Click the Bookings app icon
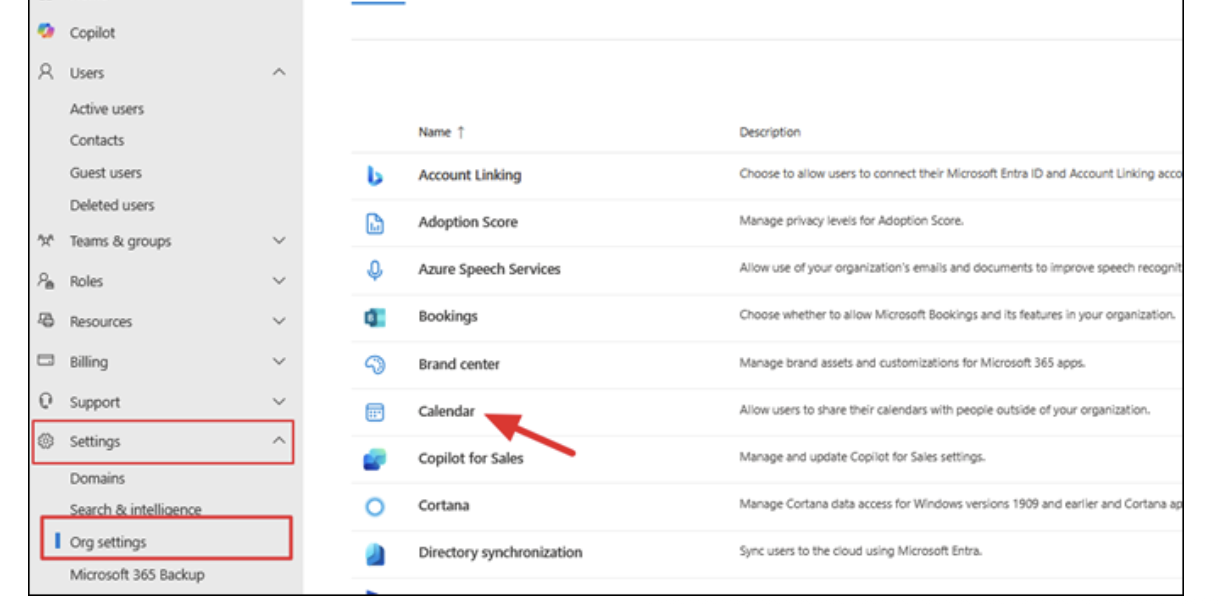This screenshot has height=604, width=1218. tap(375, 317)
